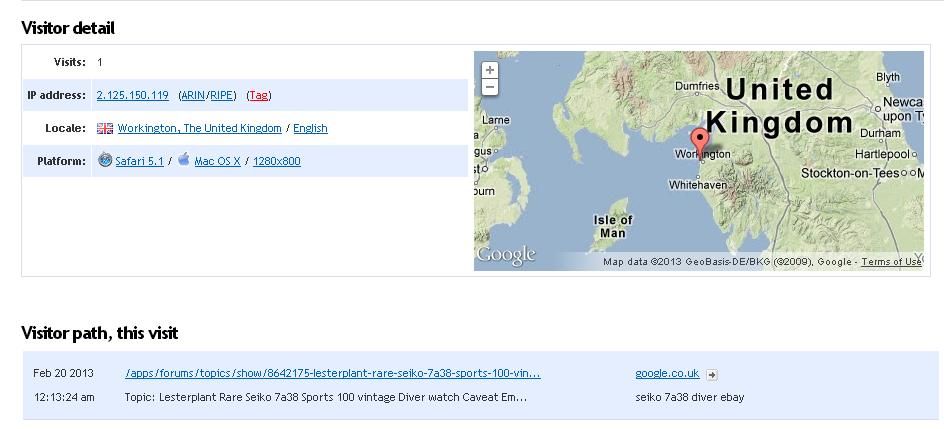Click the red map pin on Workington

pos(699,143)
